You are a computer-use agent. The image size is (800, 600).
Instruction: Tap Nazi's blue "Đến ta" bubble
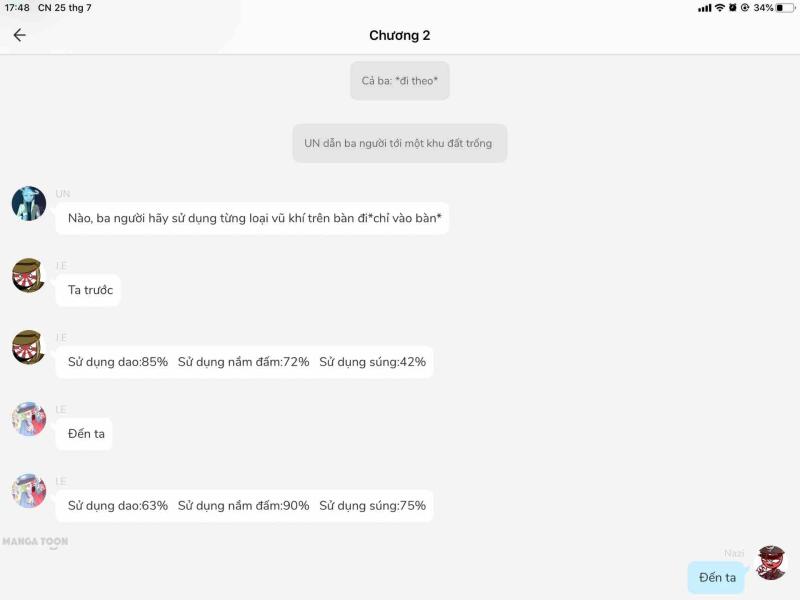coord(717,578)
